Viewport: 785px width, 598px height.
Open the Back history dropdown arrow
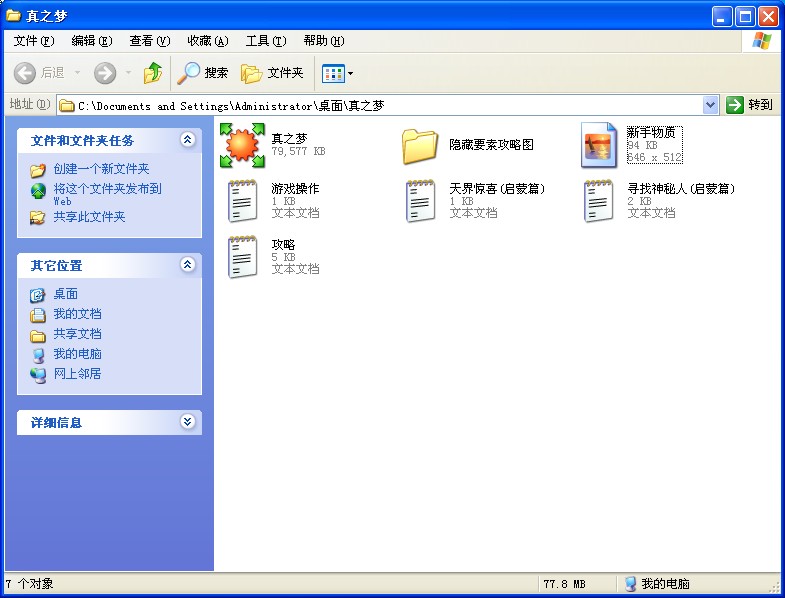pos(77,73)
